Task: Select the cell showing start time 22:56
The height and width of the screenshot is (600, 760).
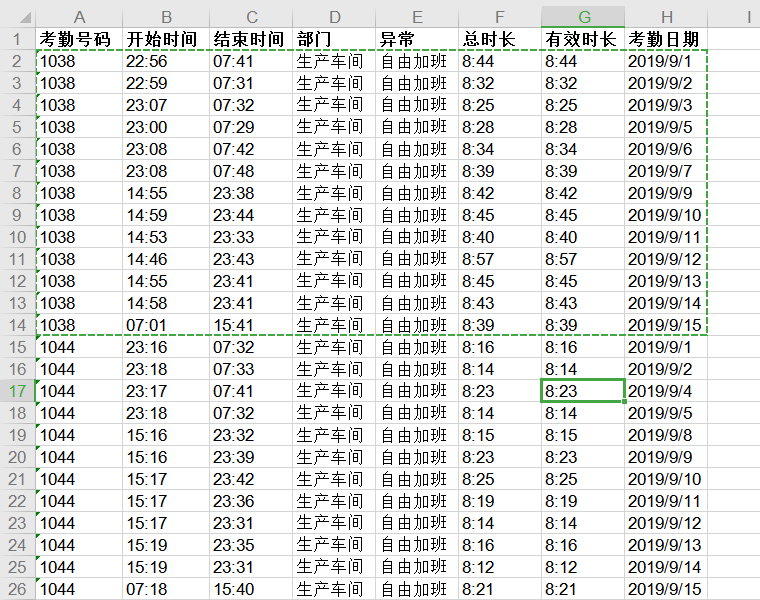Action: tap(166, 61)
